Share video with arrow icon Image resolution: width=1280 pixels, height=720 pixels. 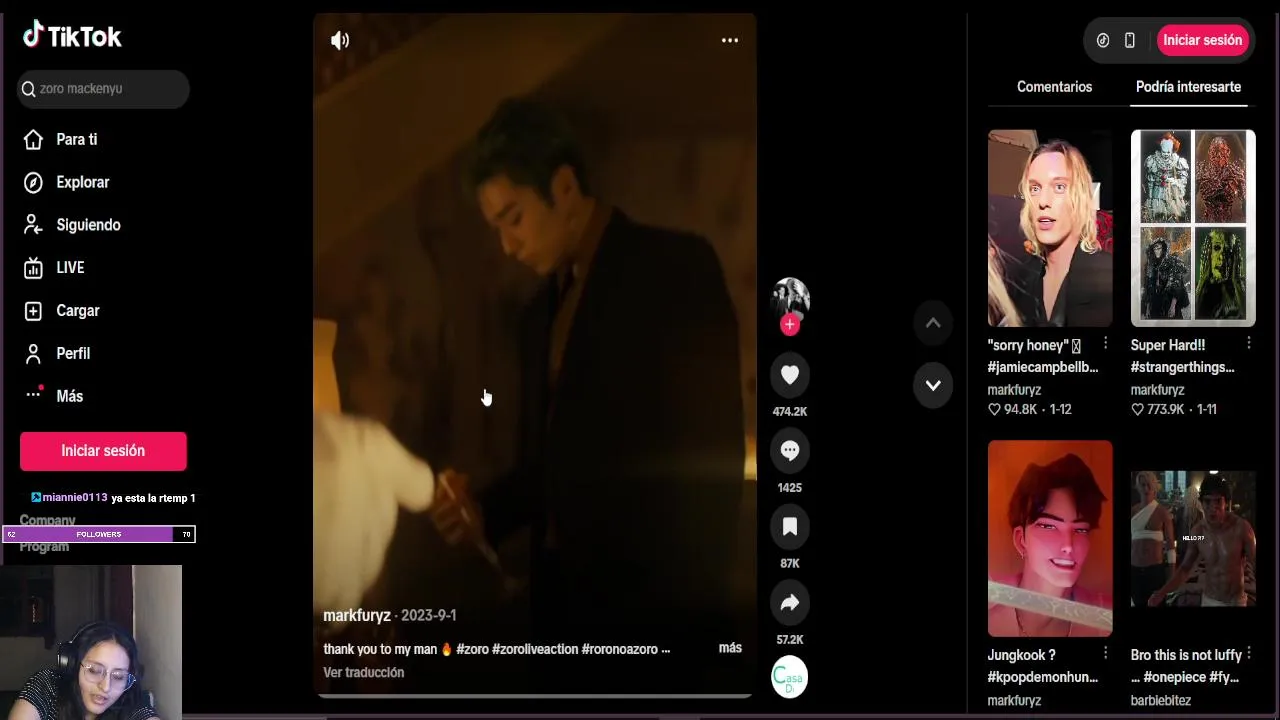(790, 602)
